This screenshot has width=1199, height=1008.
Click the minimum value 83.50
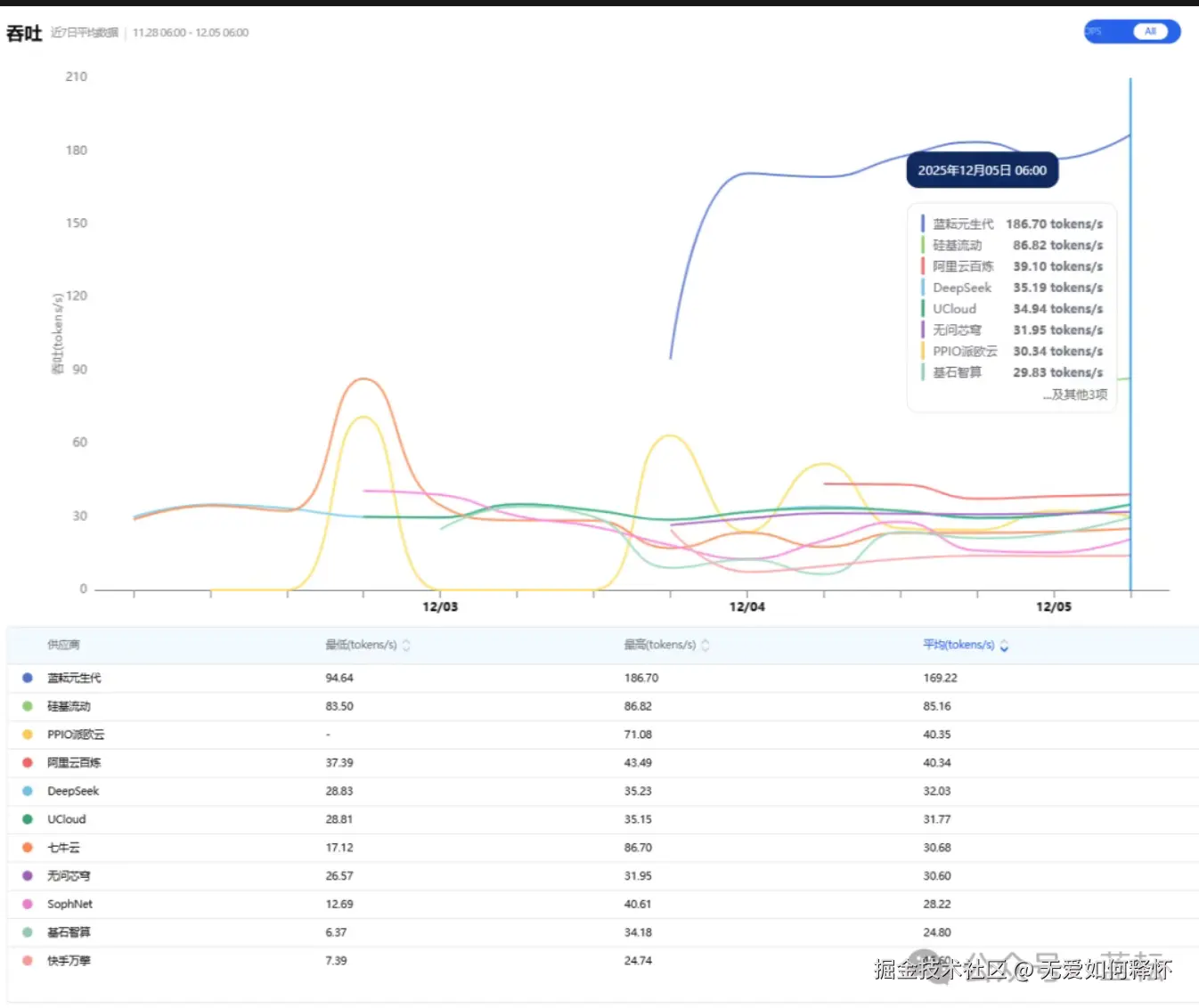(x=339, y=706)
